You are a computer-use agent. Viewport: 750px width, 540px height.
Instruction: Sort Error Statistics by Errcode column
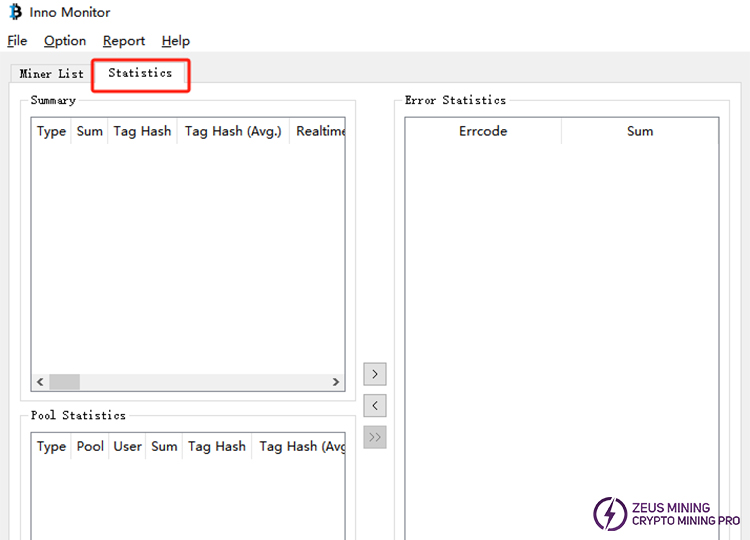click(483, 131)
